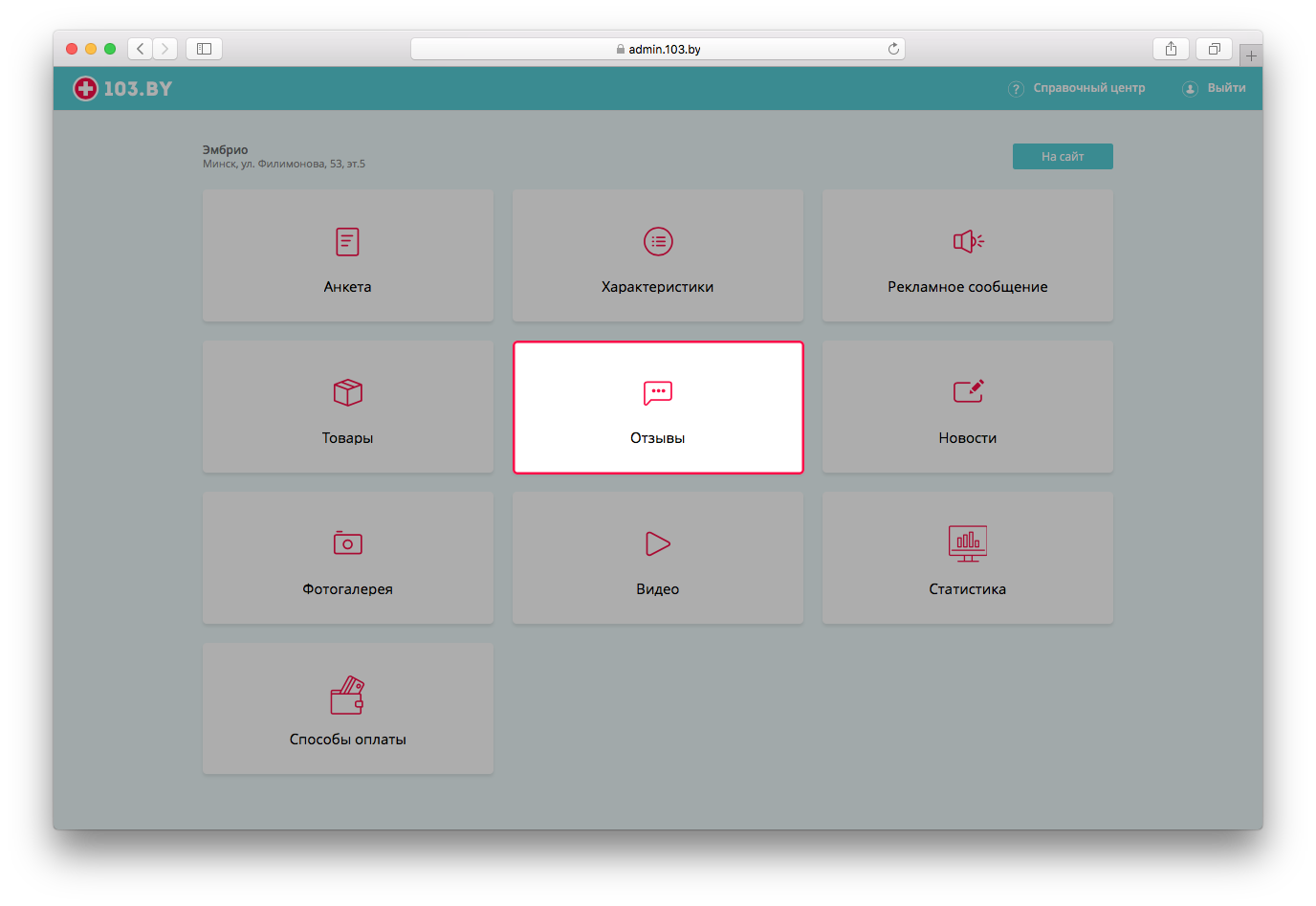Click the Рекламное сообщение megaphone icon
Screen dimensions: 1316x906
point(968,241)
